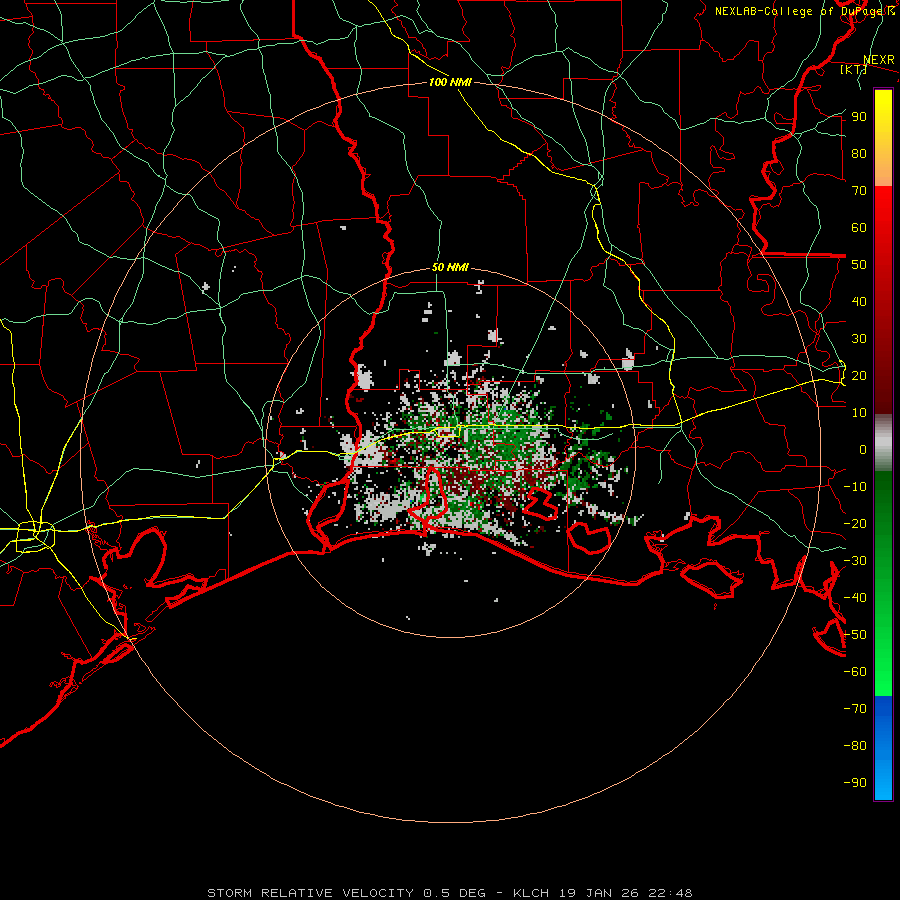
Task: Pick the bright red segment of color bar
Action: (x=883, y=212)
